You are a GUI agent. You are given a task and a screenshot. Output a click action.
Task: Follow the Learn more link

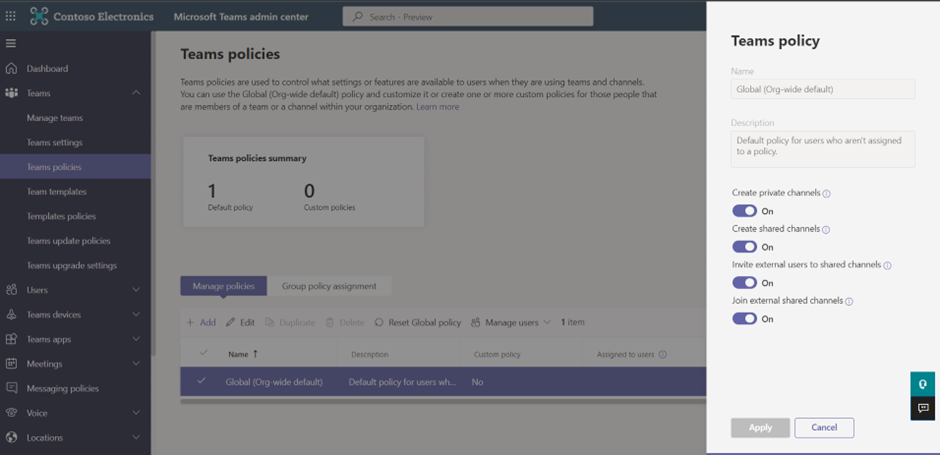tap(438, 107)
